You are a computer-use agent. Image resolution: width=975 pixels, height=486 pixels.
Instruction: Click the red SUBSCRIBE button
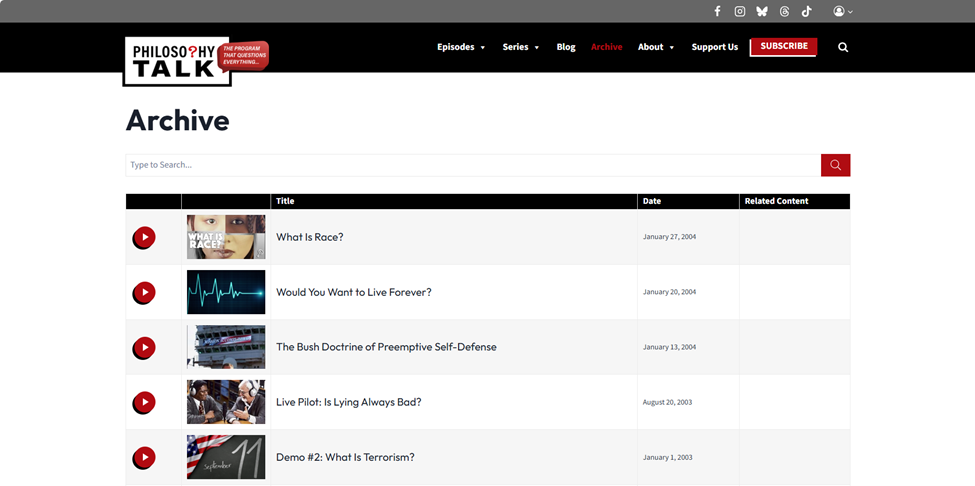pyautogui.click(x=783, y=47)
